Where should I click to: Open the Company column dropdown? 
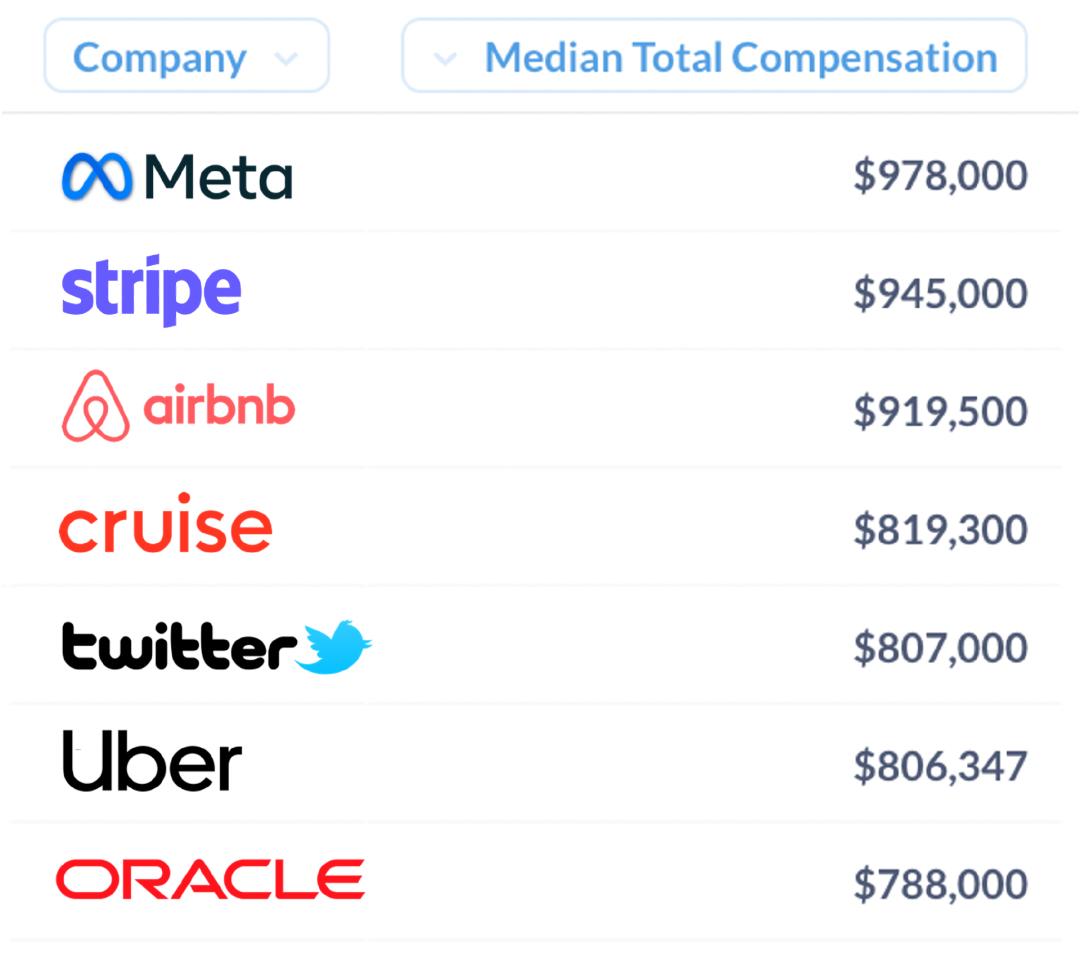[187, 56]
